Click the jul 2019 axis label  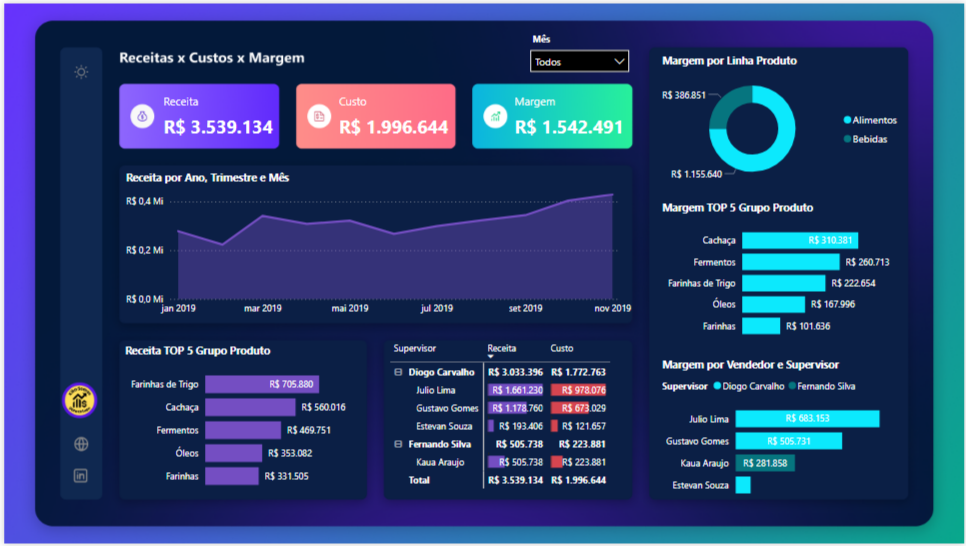(437, 308)
